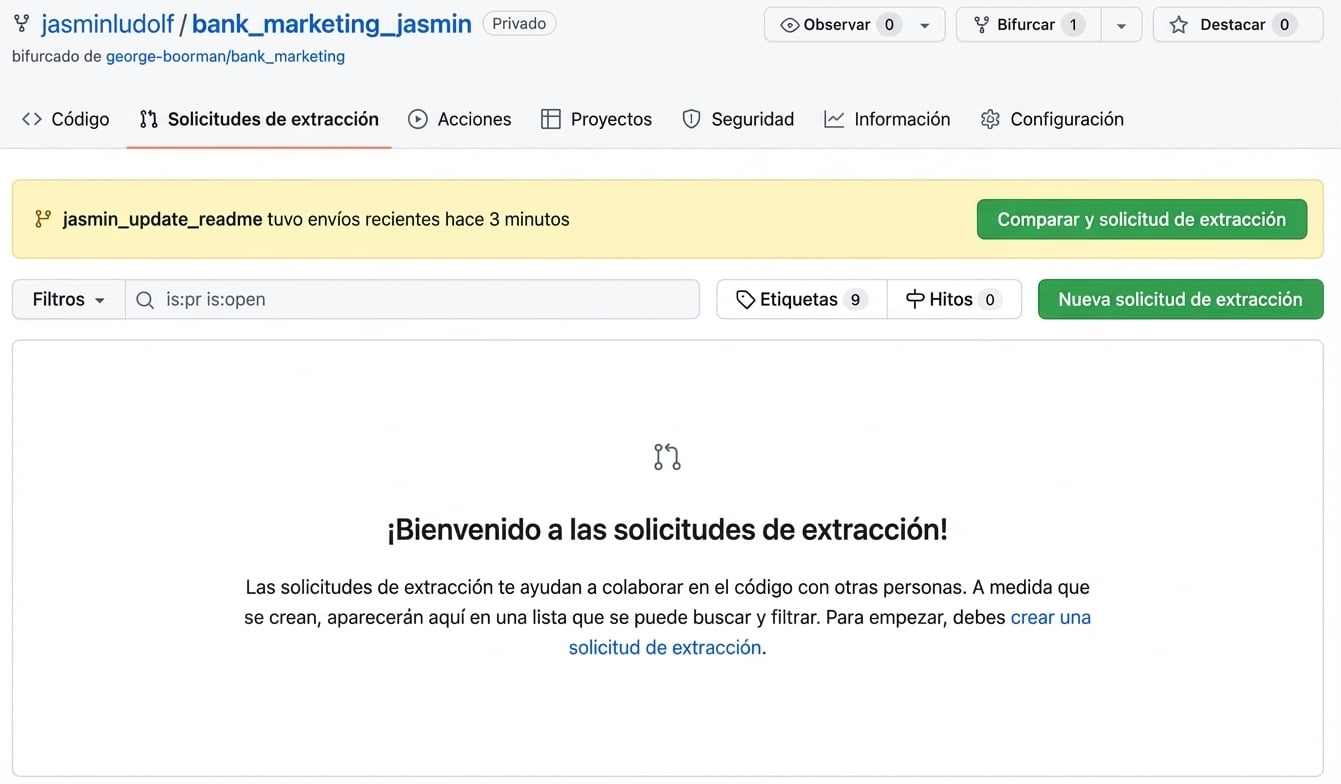Click the table icon in Proyectos
The image size is (1341, 784).
[x=550, y=119]
